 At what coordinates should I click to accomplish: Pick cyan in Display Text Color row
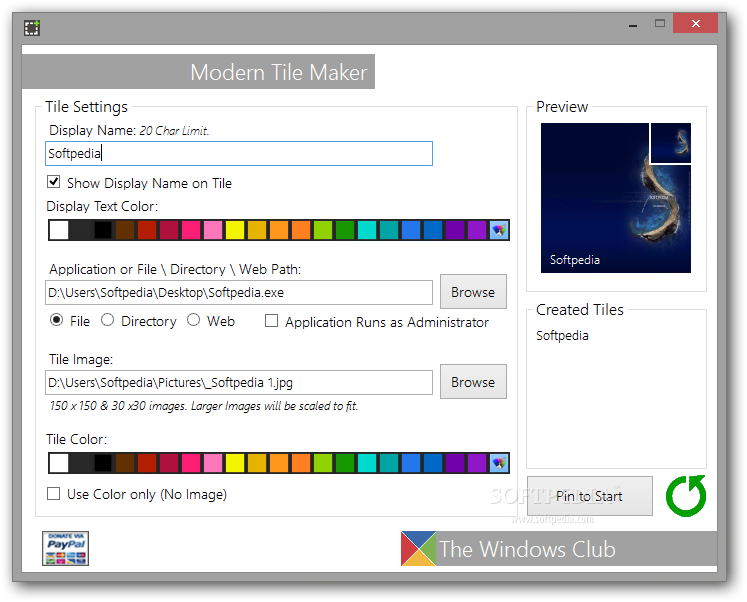click(367, 231)
